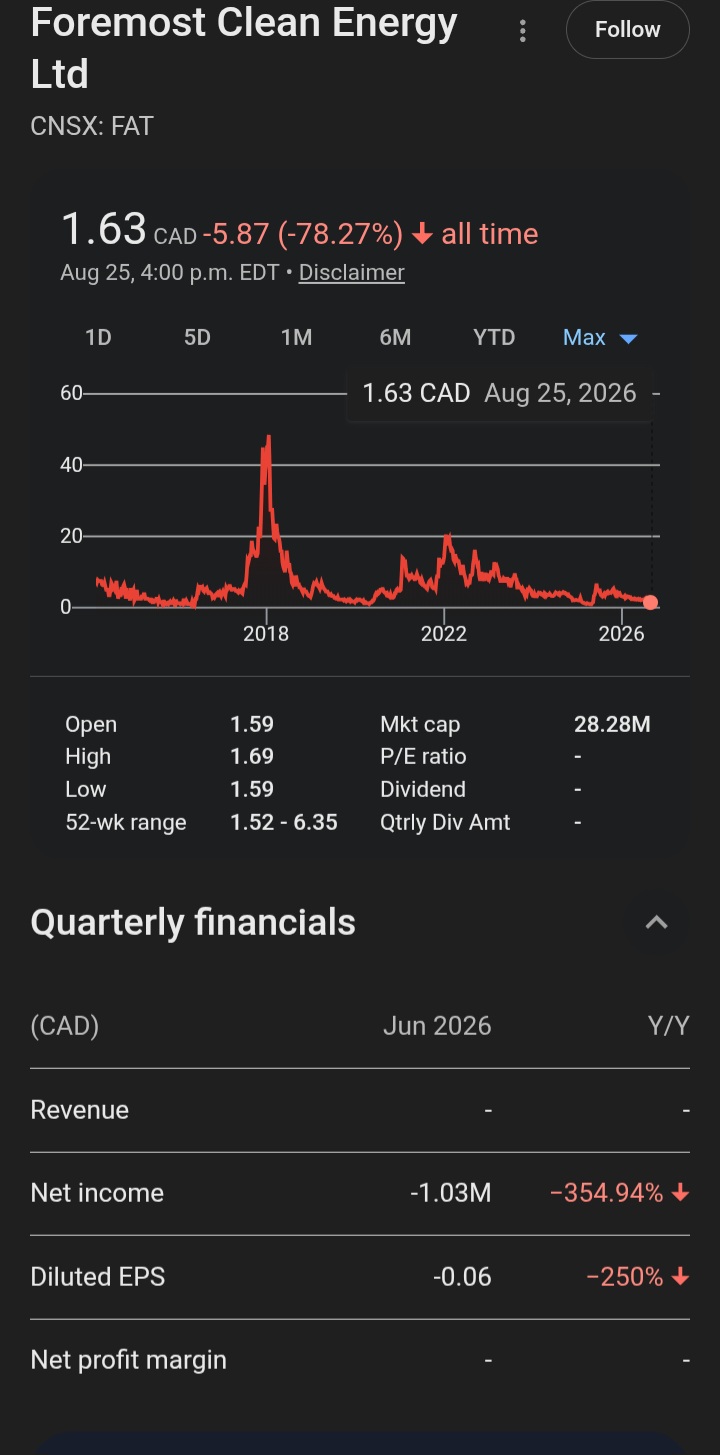Collapse the Quarterly financials section
Image resolution: width=720 pixels, height=1455 pixels.
656,922
